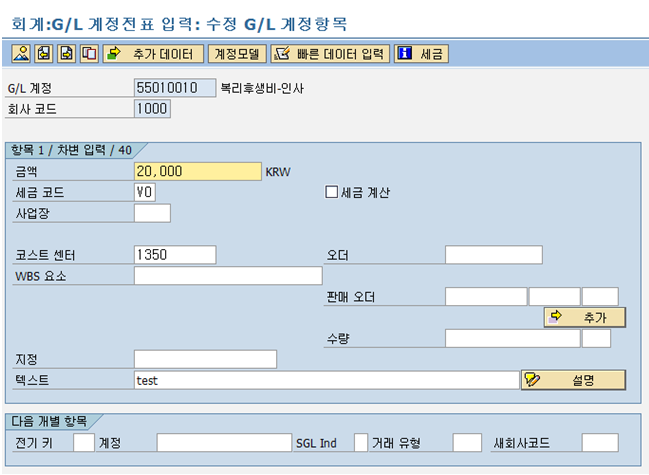Click the KRW currency text
Viewport: 649px width, 475px height.
click(278, 172)
